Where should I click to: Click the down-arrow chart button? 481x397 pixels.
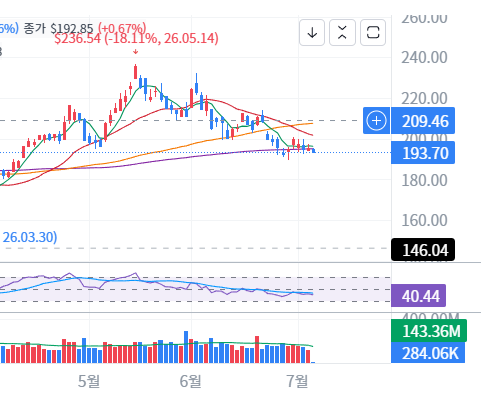coord(312,33)
